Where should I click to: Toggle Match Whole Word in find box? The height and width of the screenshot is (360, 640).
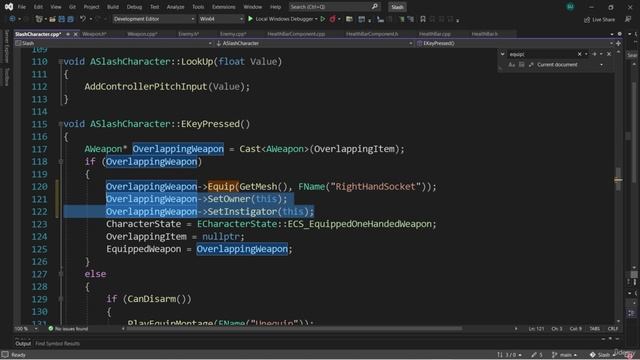tap(522, 64)
